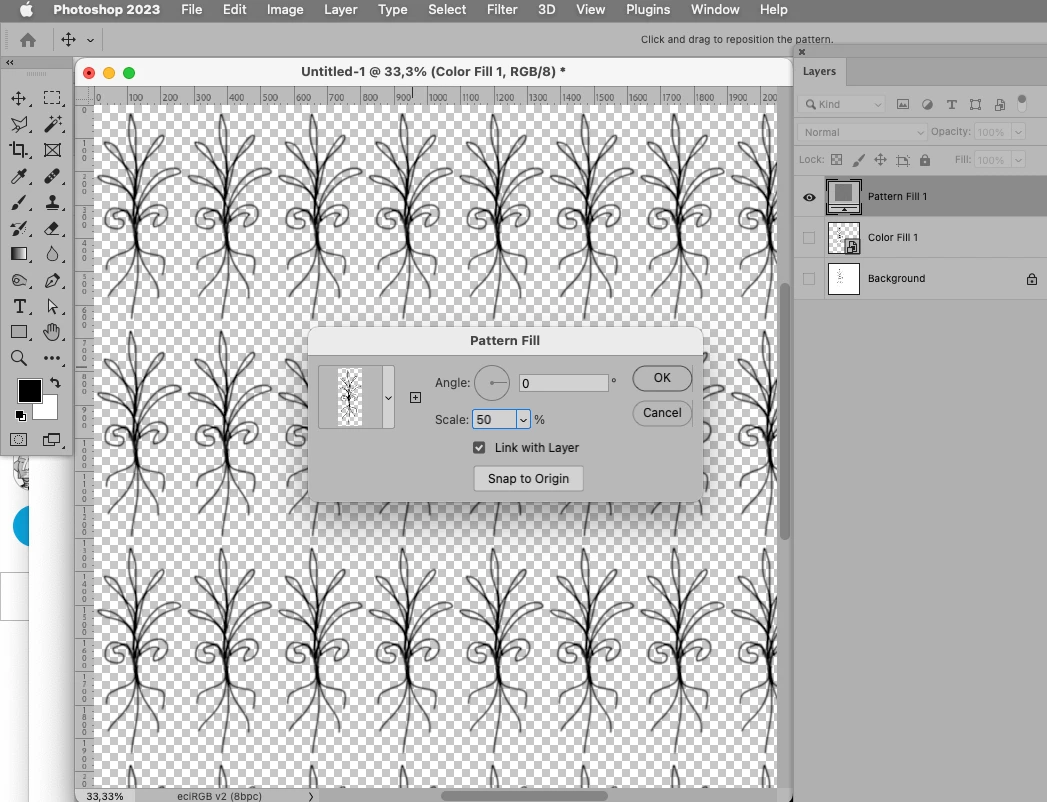Screen dimensions: 1047x802
Task: Open the Edit Toolbar three-dots menu
Action: pyautogui.click(x=52, y=358)
